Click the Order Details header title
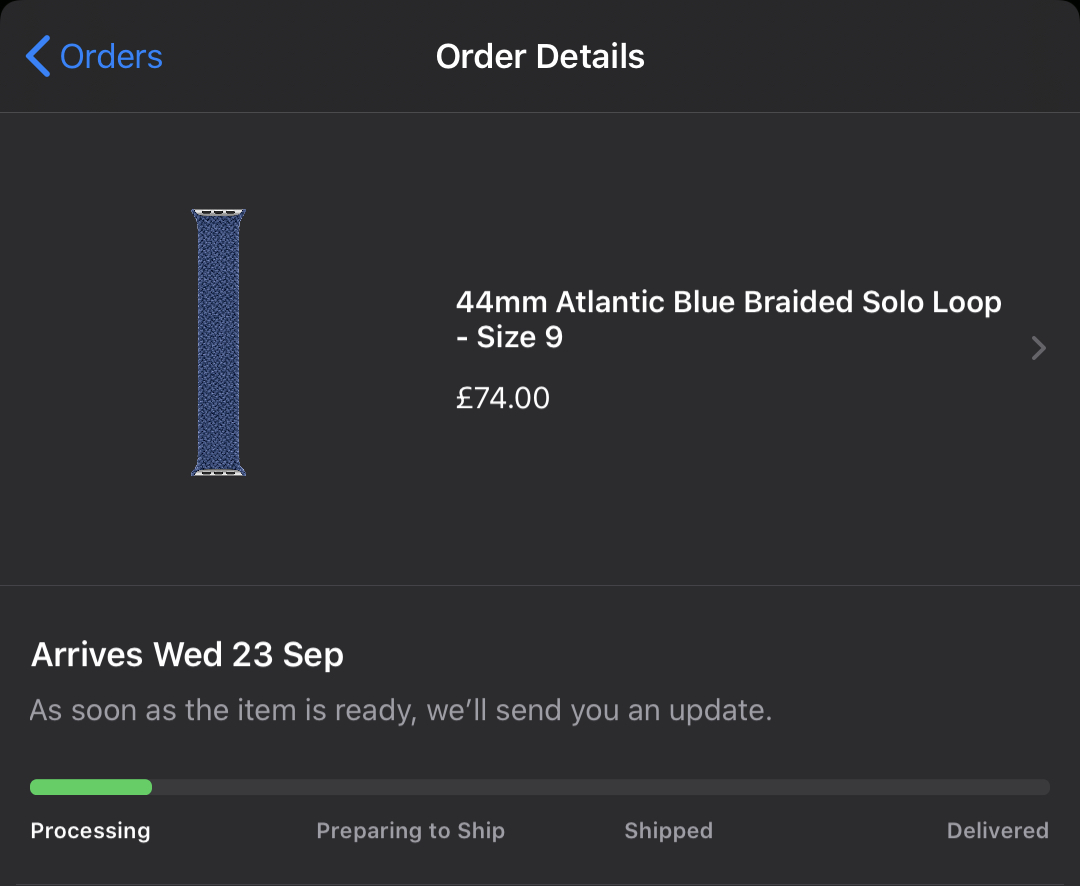The height and width of the screenshot is (886, 1080). pos(540,56)
